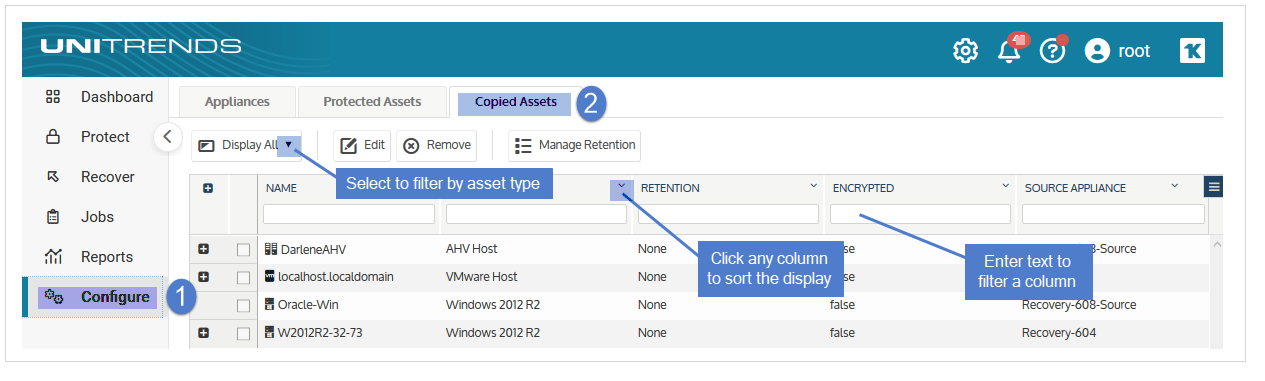Open Jobs in the sidebar

[80, 217]
